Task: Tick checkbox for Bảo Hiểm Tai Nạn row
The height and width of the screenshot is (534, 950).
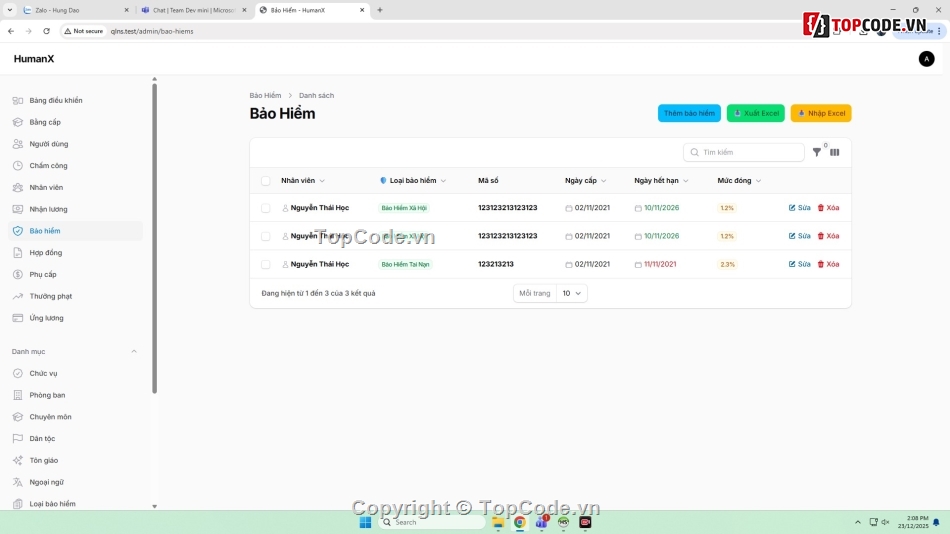Action: [x=265, y=264]
